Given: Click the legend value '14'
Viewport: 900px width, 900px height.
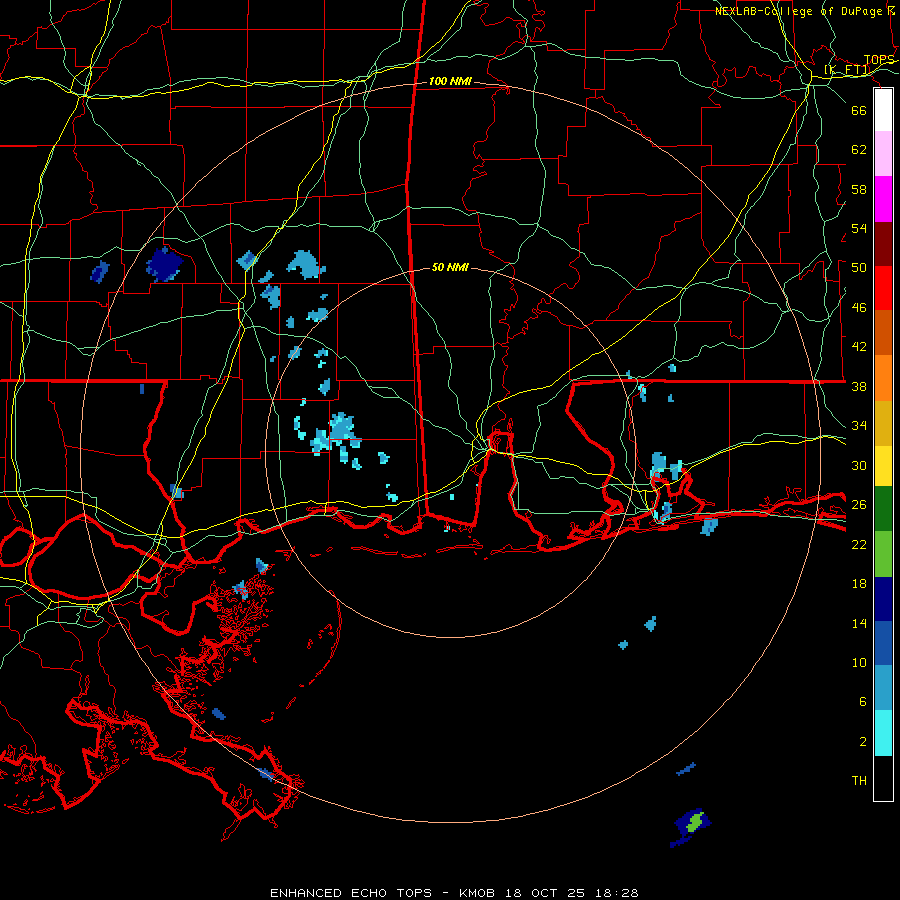Looking at the screenshot, I should 859,624.
